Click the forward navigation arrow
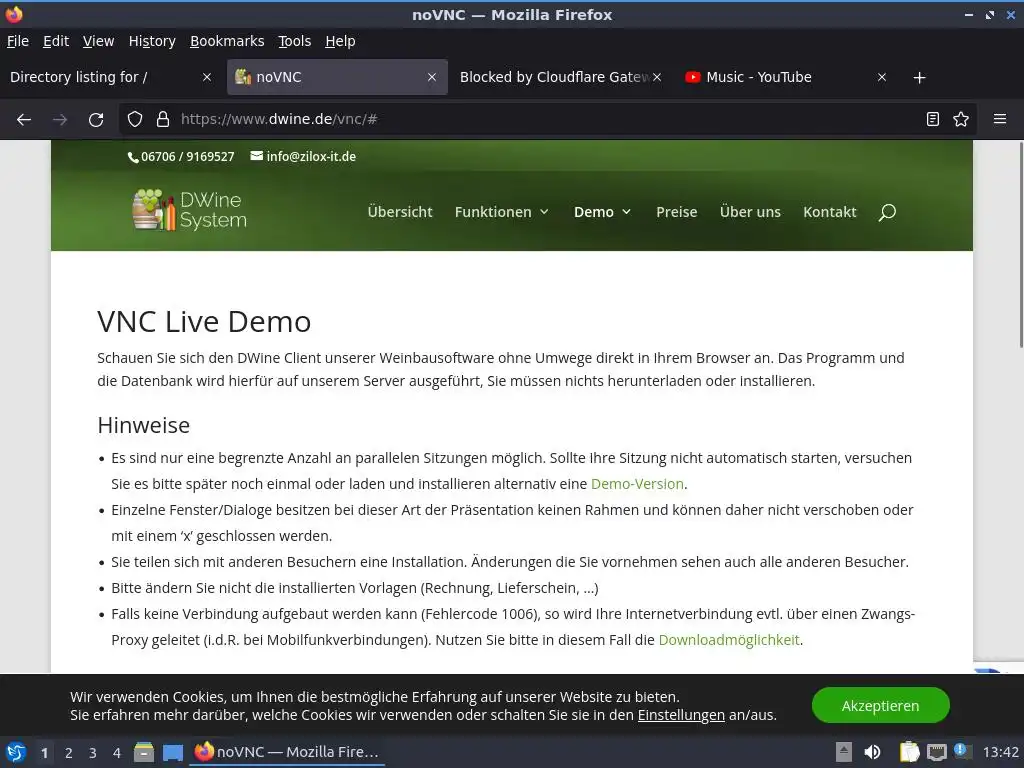1024x768 pixels. (x=59, y=120)
